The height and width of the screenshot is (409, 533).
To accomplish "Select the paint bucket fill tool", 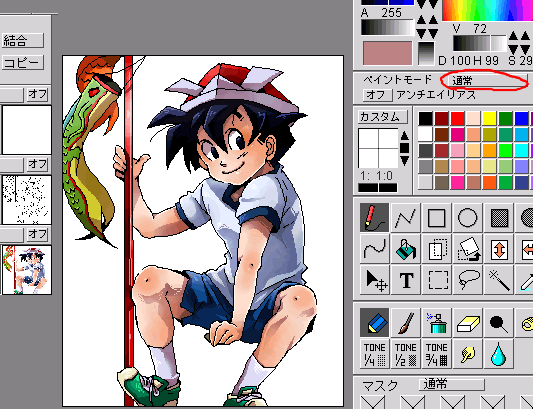I will pyautogui.click(x=406, y=249).
